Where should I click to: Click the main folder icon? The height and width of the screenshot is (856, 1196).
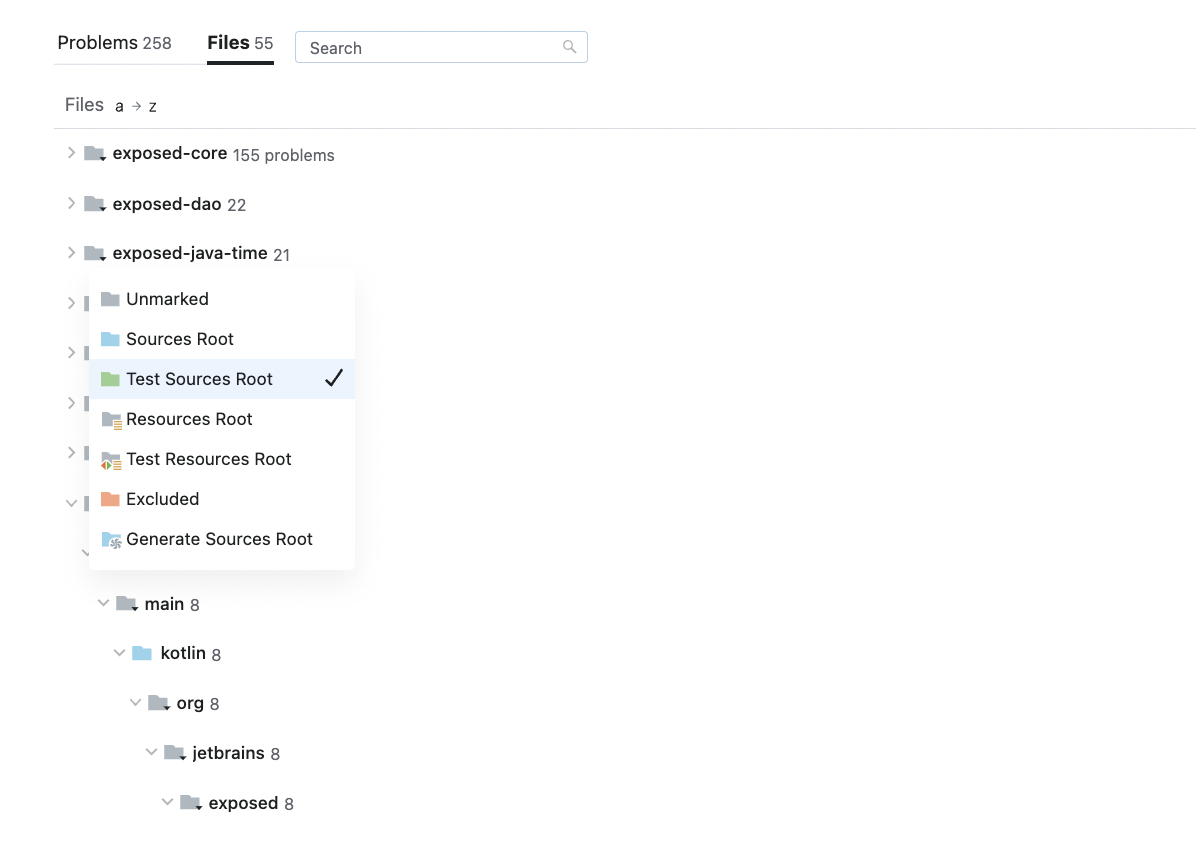[126, 604]
